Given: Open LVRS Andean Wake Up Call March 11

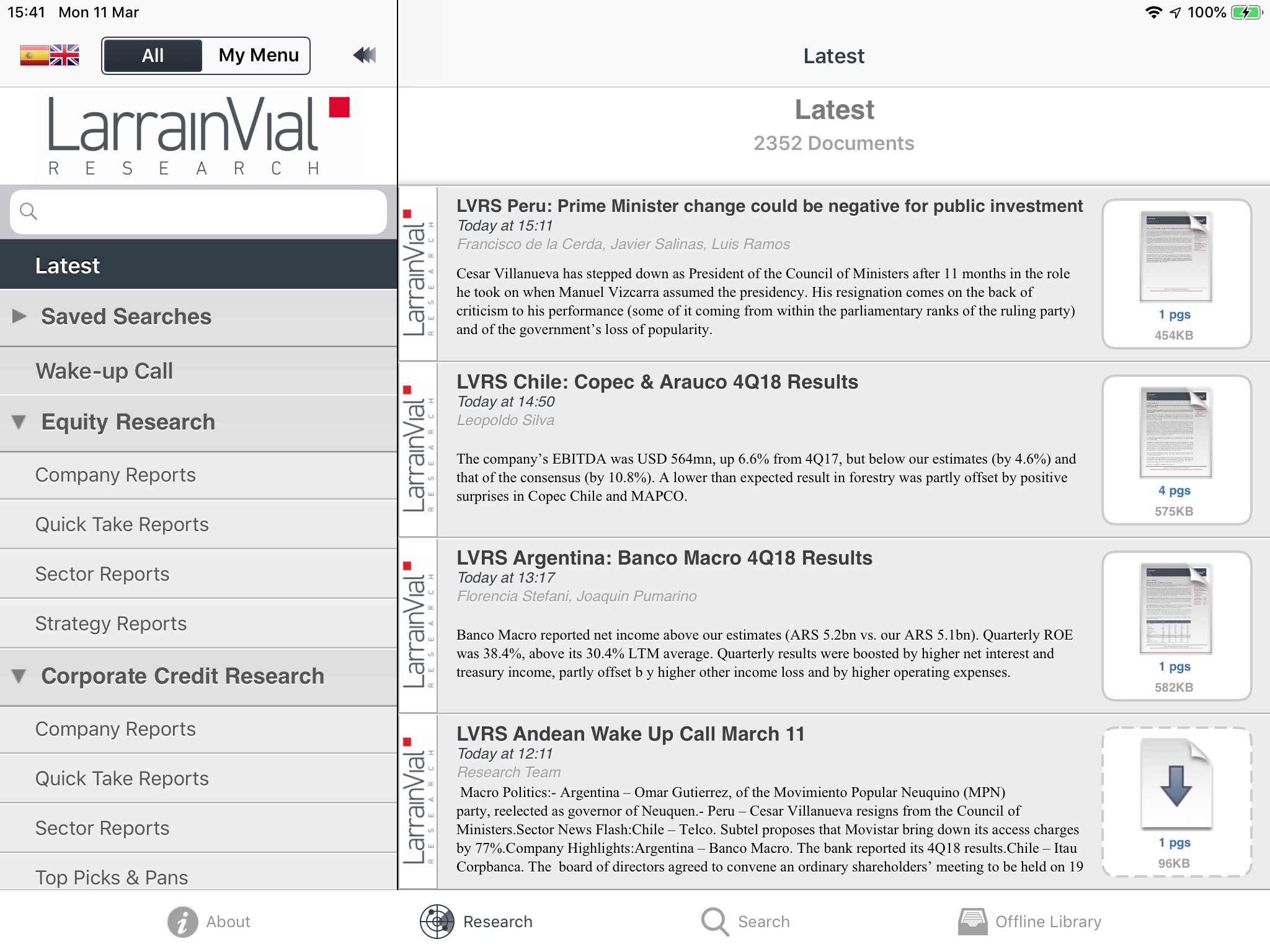Looking at the screenshot, I should [x=631, y=734].
